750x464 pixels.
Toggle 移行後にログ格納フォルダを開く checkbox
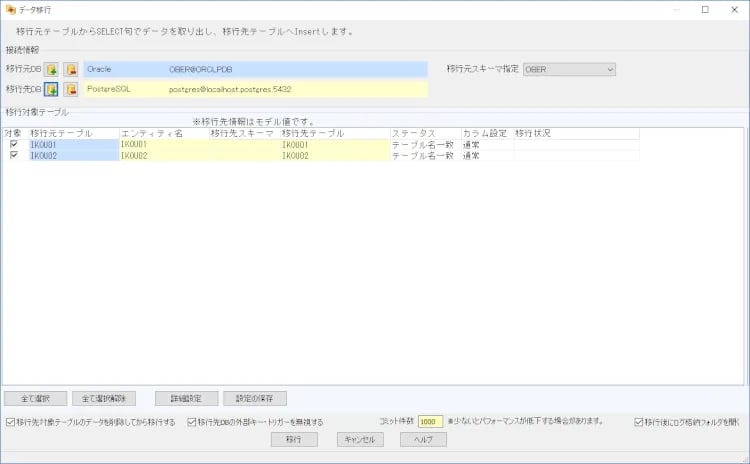(638, 422)
